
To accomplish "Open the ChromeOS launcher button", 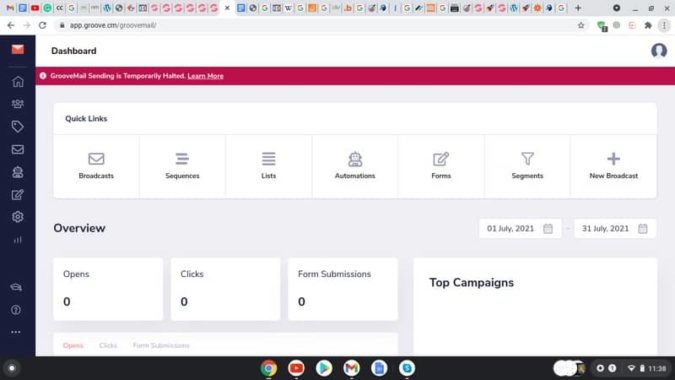I will tap(12, 368).
